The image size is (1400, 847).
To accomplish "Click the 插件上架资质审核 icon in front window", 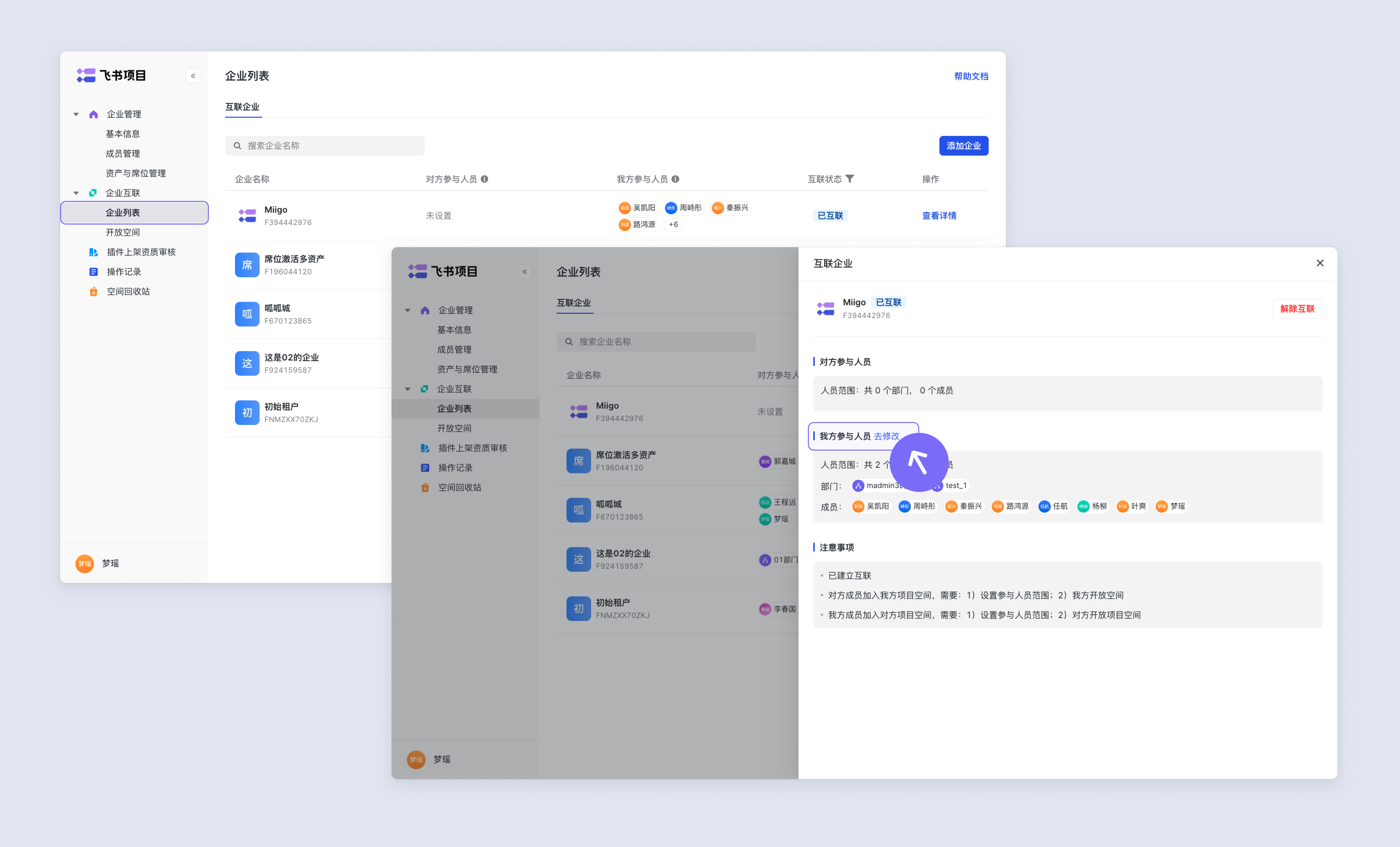I will point(425,448).
